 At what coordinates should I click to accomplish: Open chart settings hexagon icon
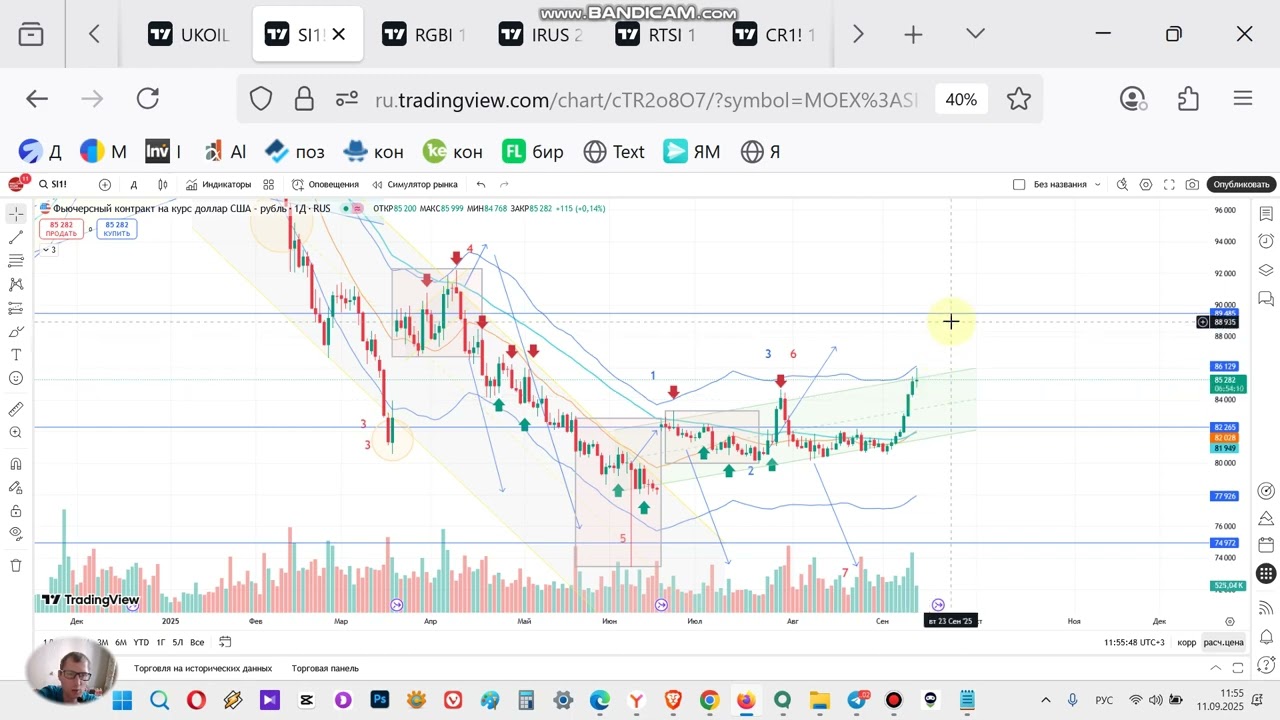click(x=1146, y=184)
